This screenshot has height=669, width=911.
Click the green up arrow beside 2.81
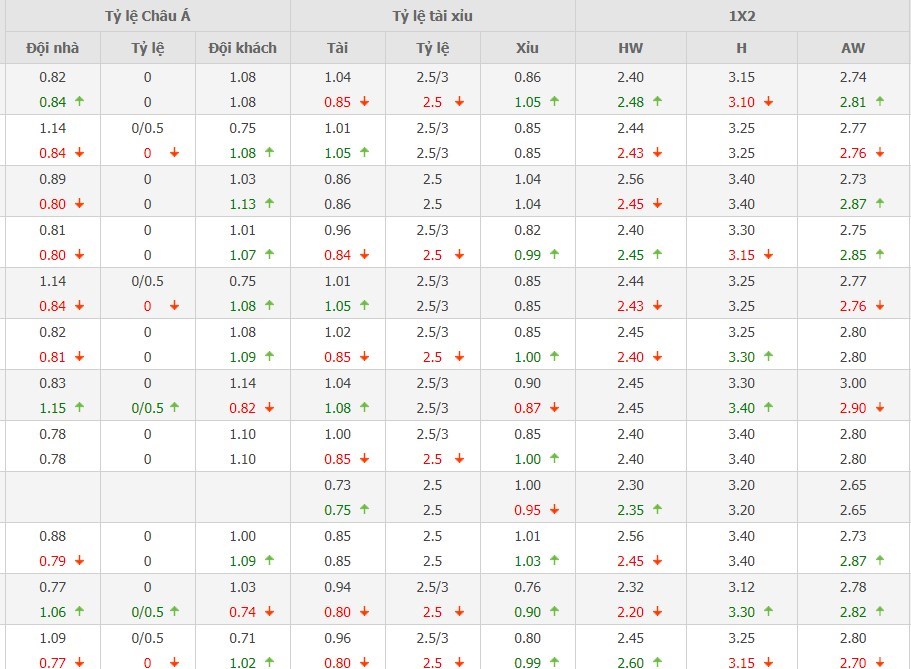879,101
